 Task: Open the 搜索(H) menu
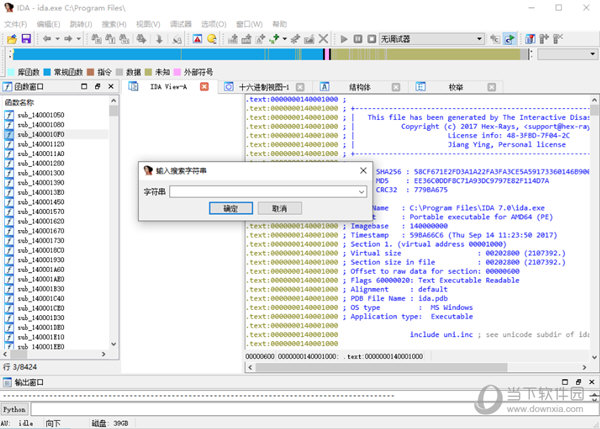click(x=114, y=24)
